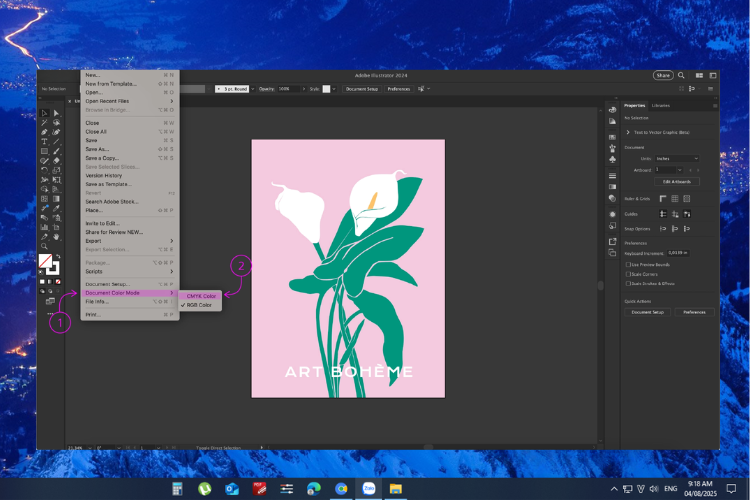The height and width of the screenshot is (500, 750).
Task: Open the Edit Toolbar three dots
Action: pos(50,314)
